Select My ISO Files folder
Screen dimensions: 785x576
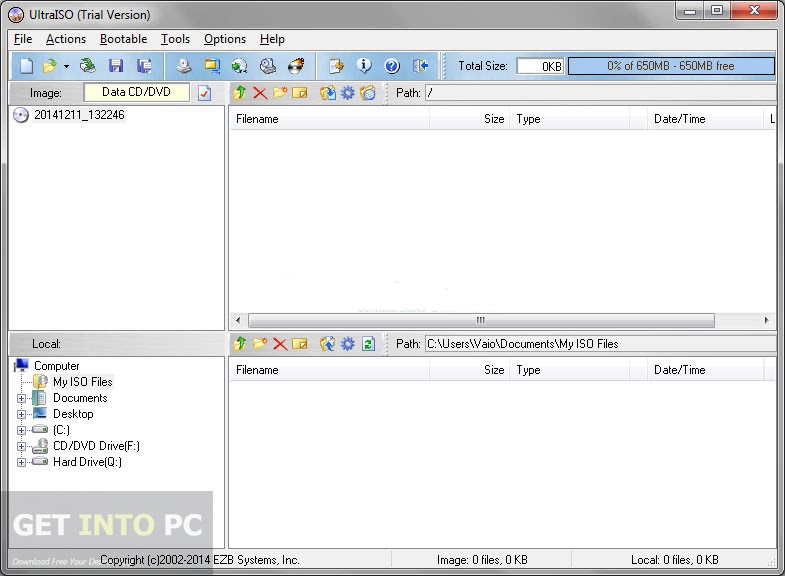point(83,382)
